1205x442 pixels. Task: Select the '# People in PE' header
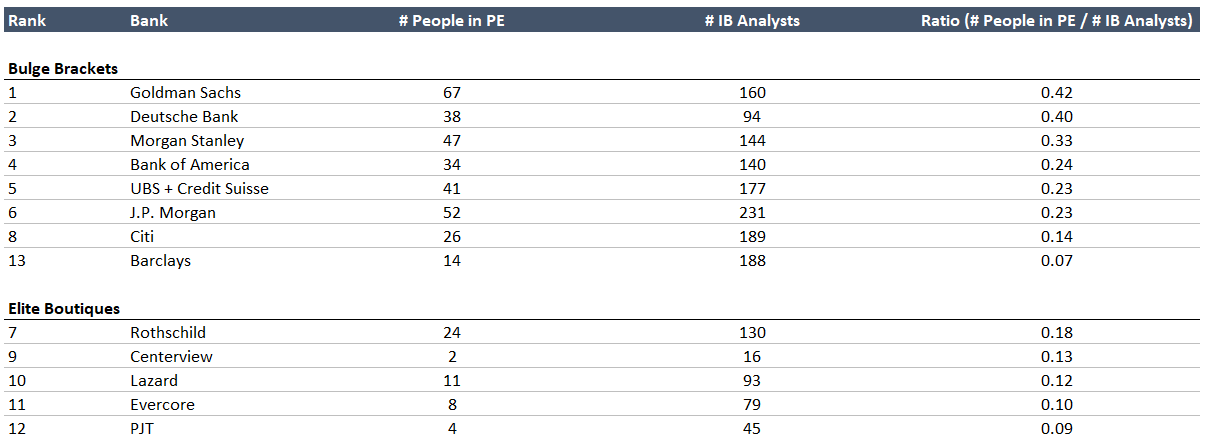click(x=451, y=20)
